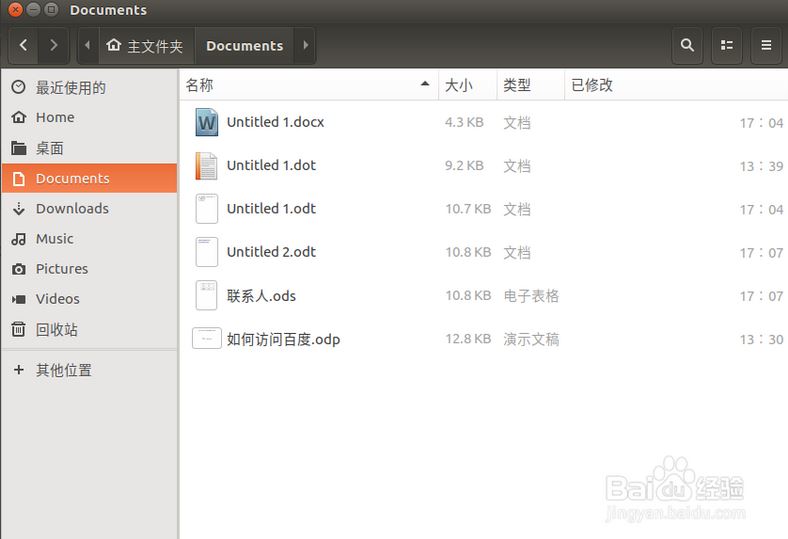Go back with the back arrow
The width and height of the screenshot is (788, 539).
pyautogui.click(x=24, y=45)
